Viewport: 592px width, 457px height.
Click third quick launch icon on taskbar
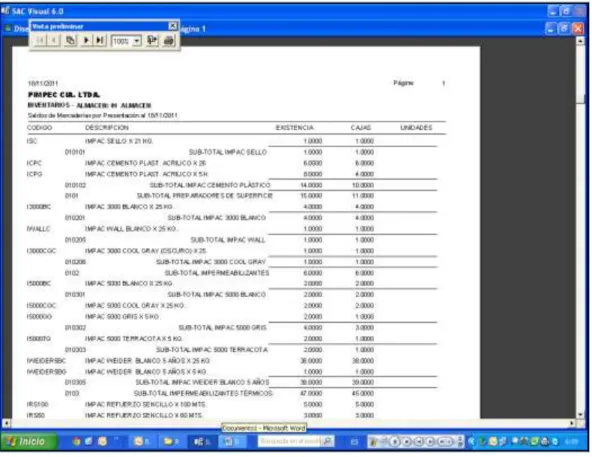pyautogui.click(x=102, y=441)
